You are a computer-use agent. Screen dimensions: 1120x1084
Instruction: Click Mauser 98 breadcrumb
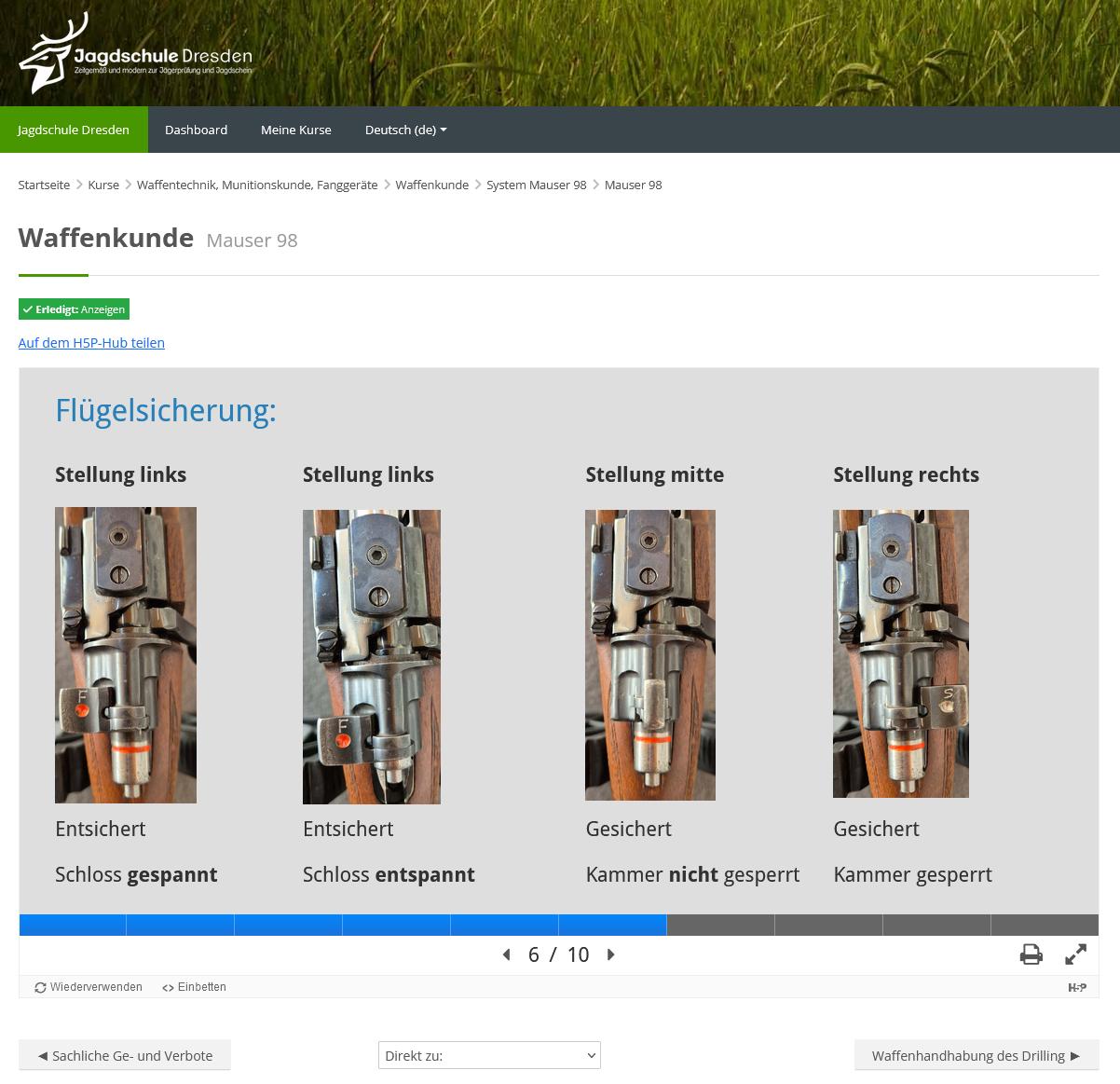[634, 185]
